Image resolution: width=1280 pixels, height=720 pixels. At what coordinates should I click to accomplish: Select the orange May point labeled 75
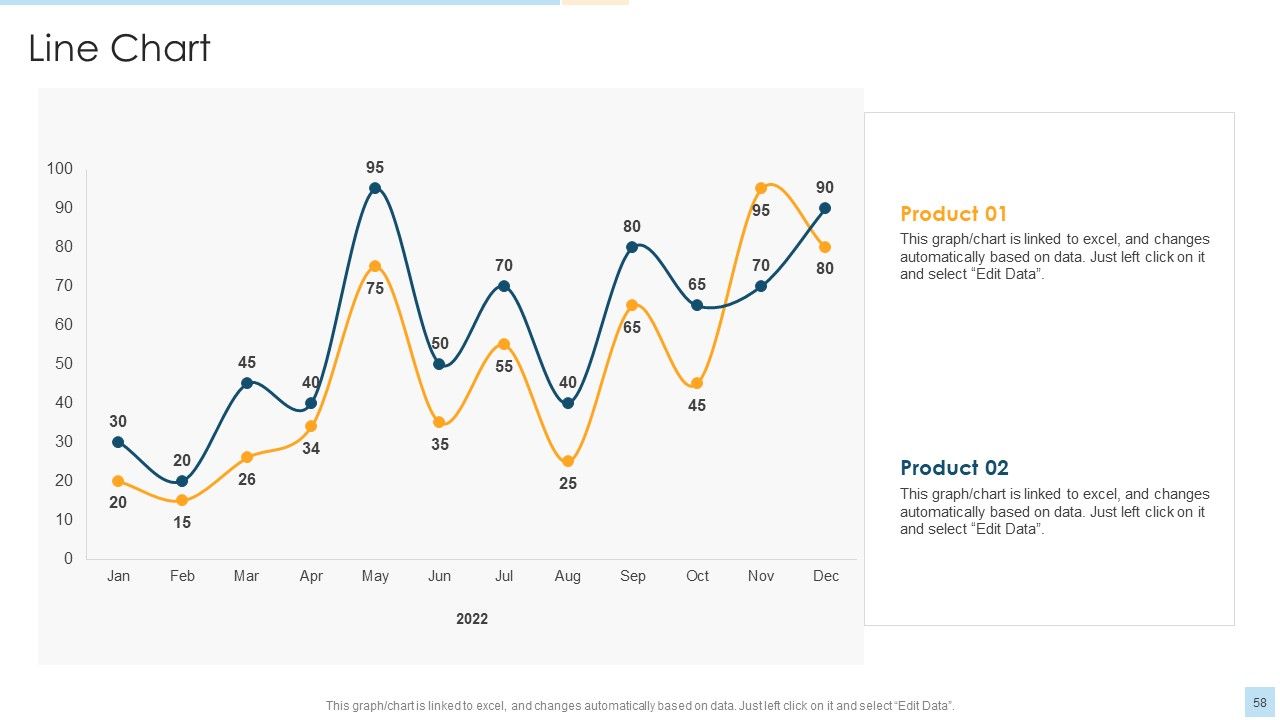375,266
